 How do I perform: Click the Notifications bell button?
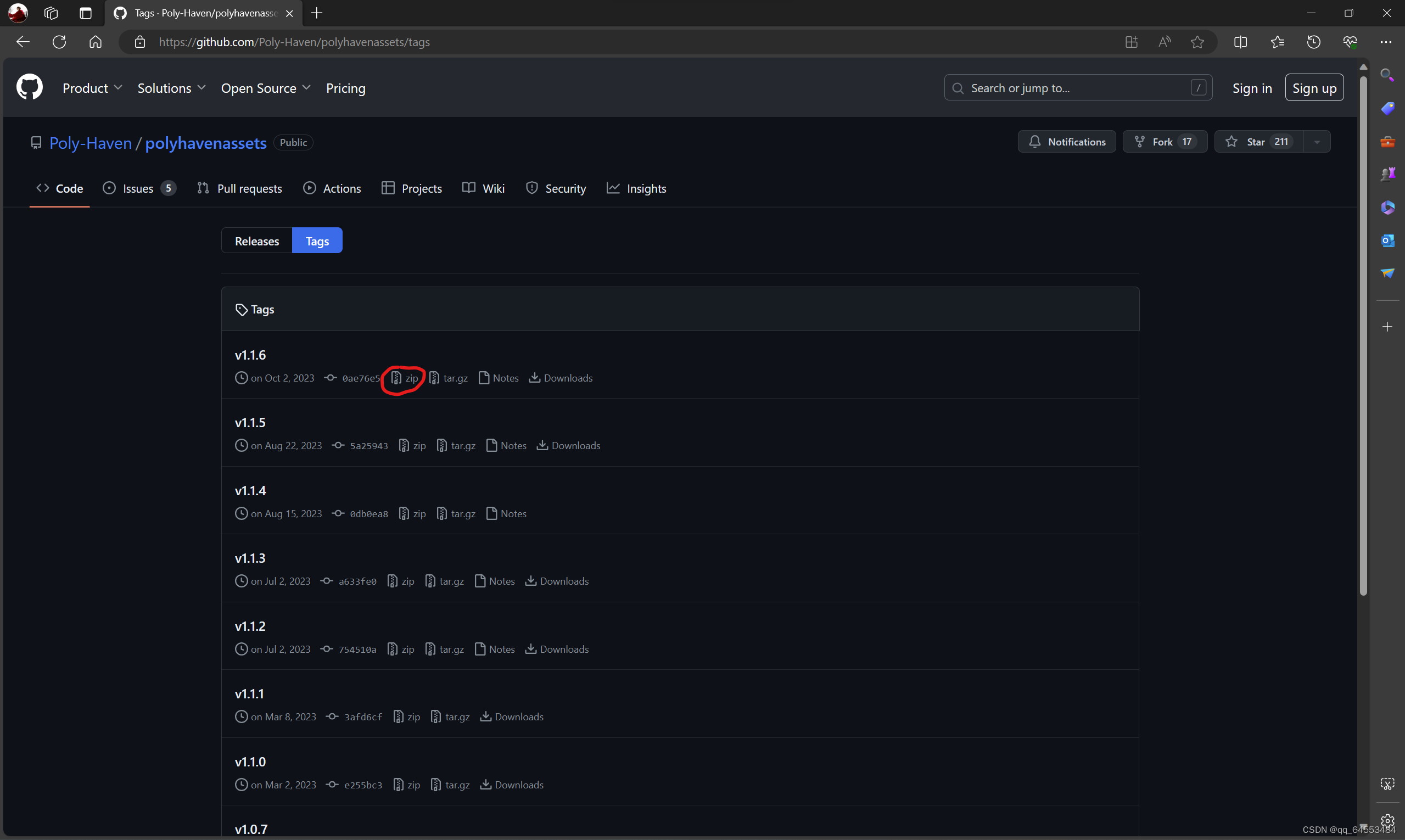pyautogui.click(x=1066, y=142)
